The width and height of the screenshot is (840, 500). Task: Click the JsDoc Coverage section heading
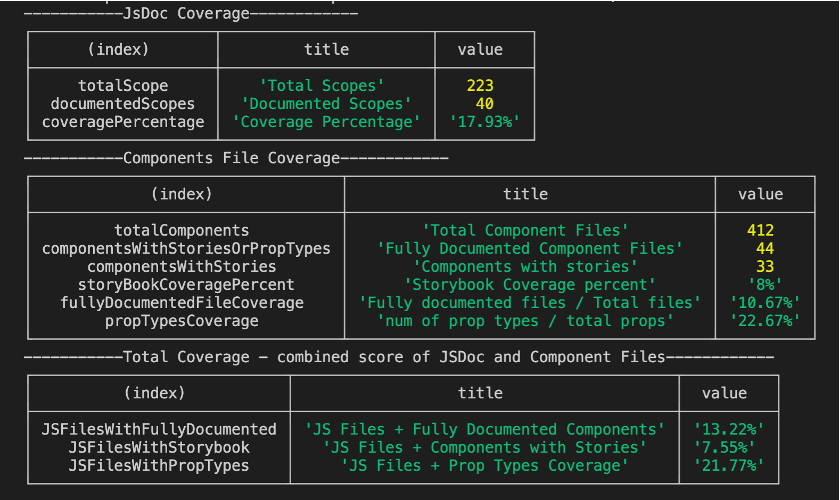click(190, 14)
